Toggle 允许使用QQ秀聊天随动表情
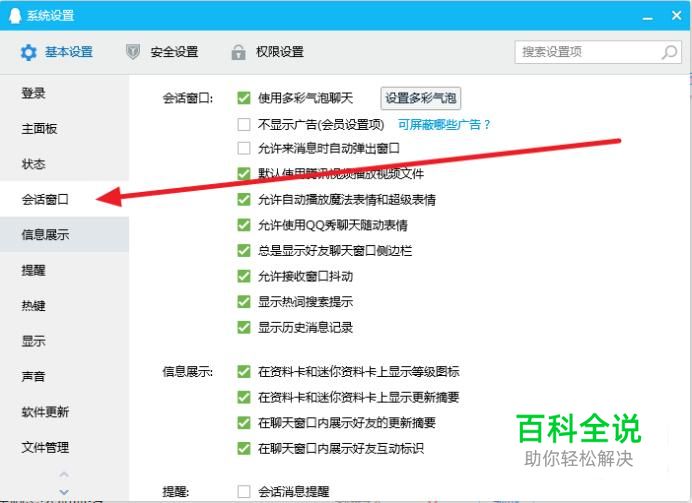 click(244, 225)
